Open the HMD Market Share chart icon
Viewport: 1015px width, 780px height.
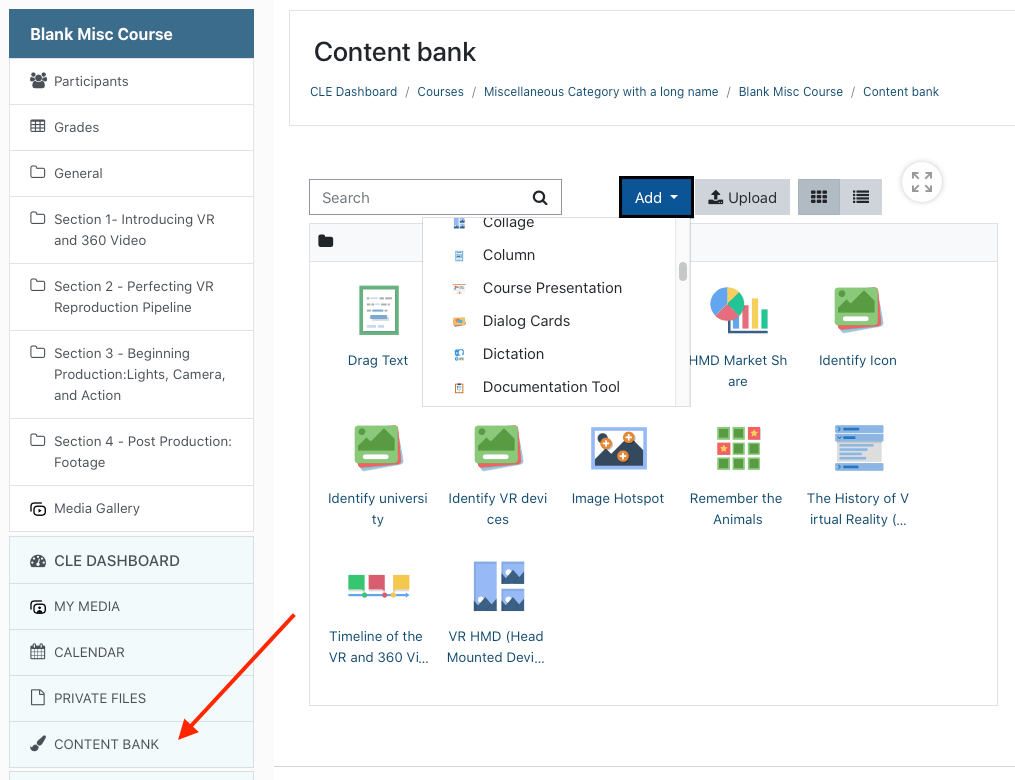pyautogui.click(x=739, y=310)
